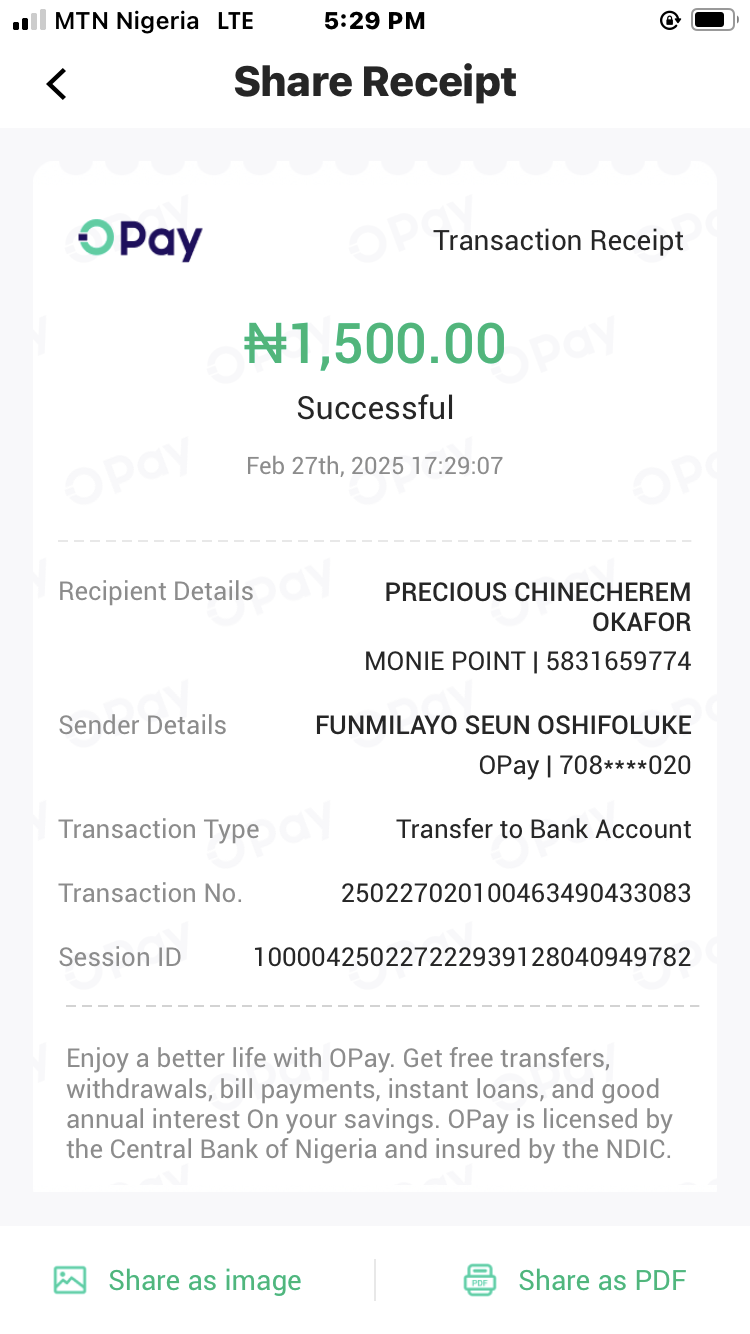The height and width of the screenshot is (1334, 750).
Task: Click the OPay logo on receipt
Action: 141,240
